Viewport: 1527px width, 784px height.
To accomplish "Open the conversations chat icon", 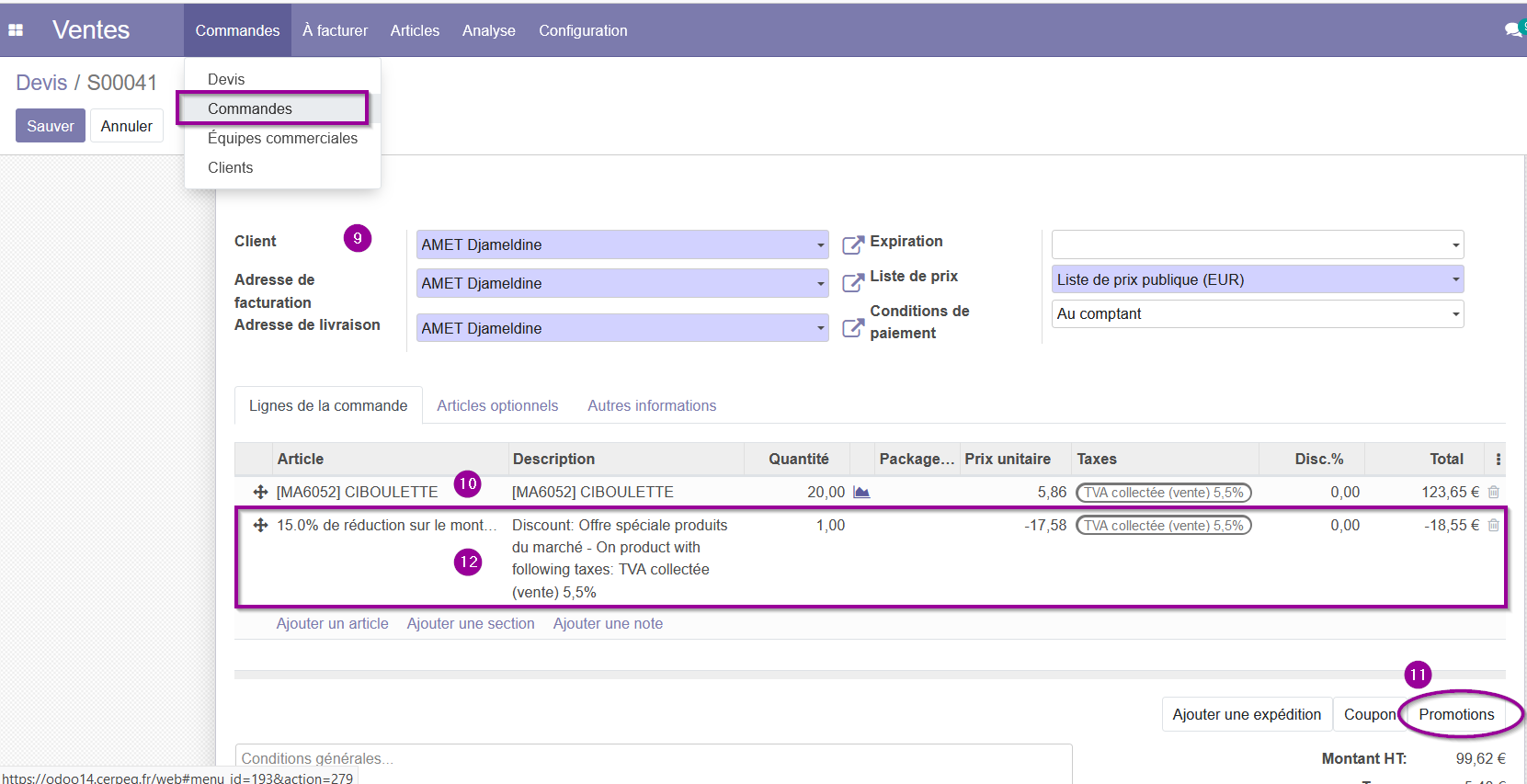I will pyautogui.click(x=1512, y=29).
